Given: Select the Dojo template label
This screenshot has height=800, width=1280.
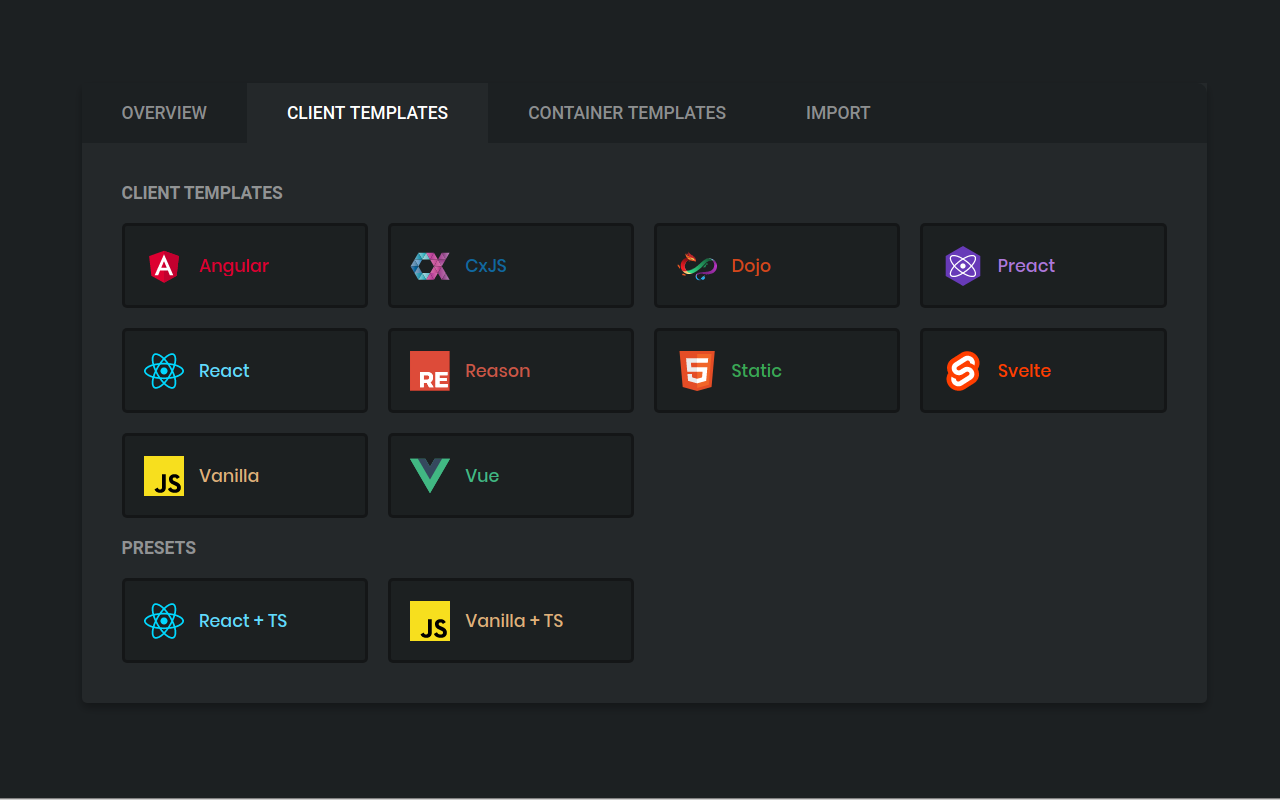Looking at the screenshot, I should 751,266.
